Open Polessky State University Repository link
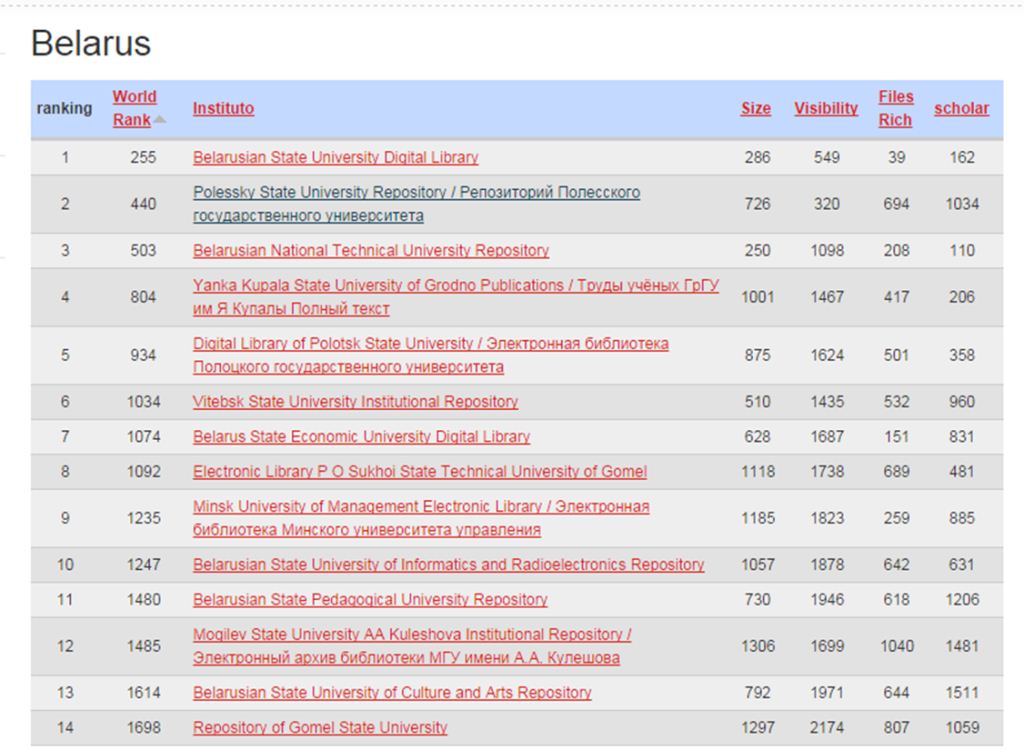The width and height of the screenshot is (1024, 750). point(417,204)
